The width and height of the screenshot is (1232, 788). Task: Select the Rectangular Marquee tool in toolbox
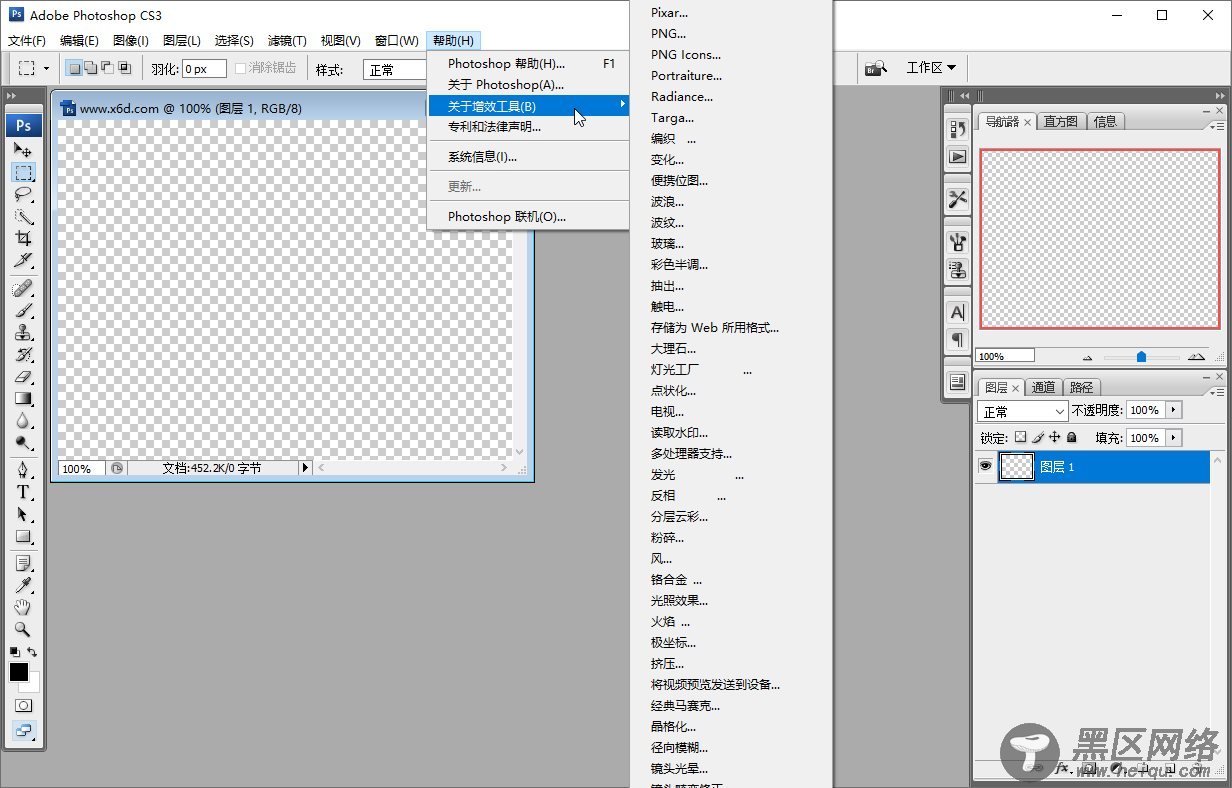click(23, 172)
